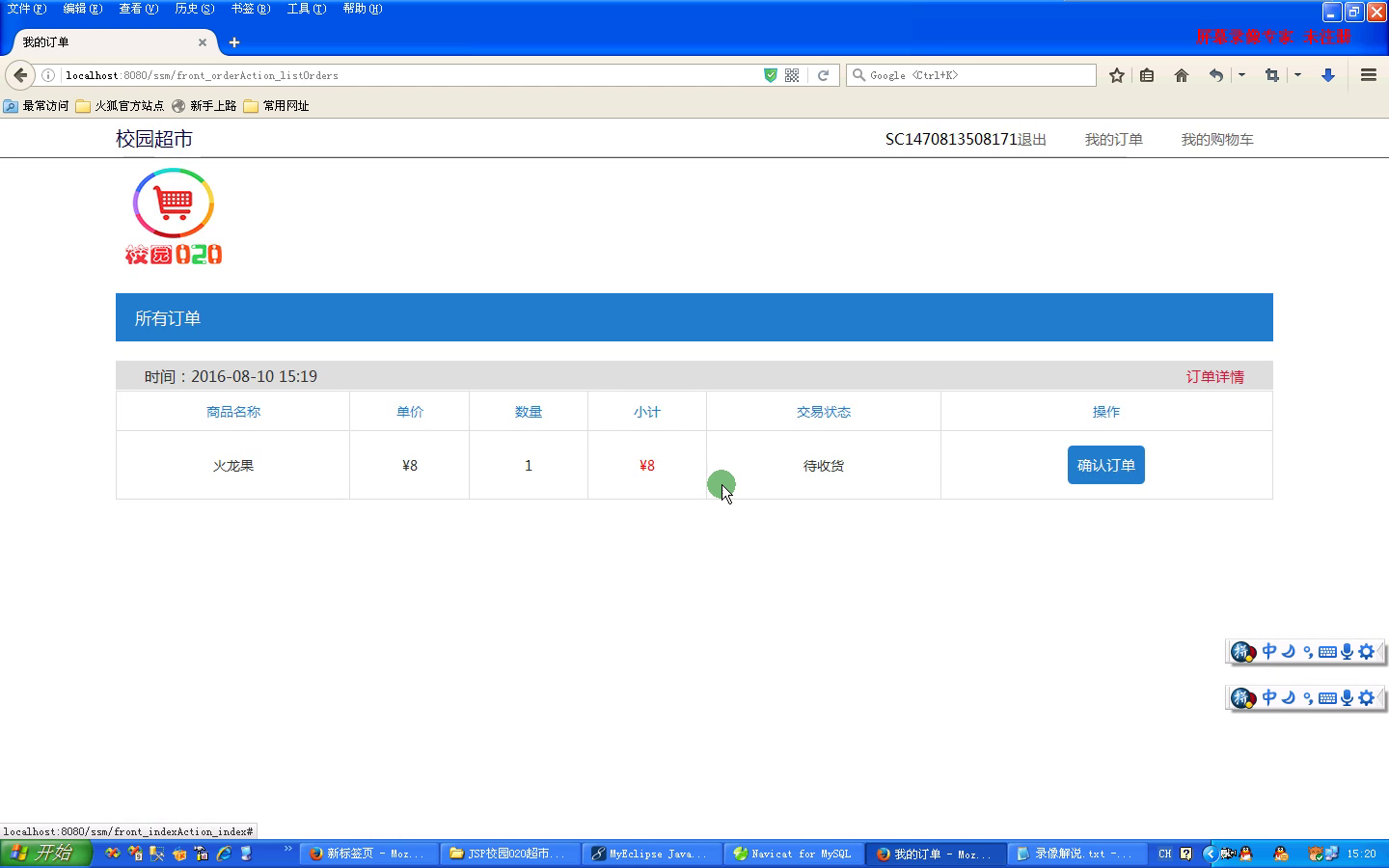This screenshot has width=1389, height=868.
Task: Open the 火狐官方站点 bookmark folder
Action: 120,106
